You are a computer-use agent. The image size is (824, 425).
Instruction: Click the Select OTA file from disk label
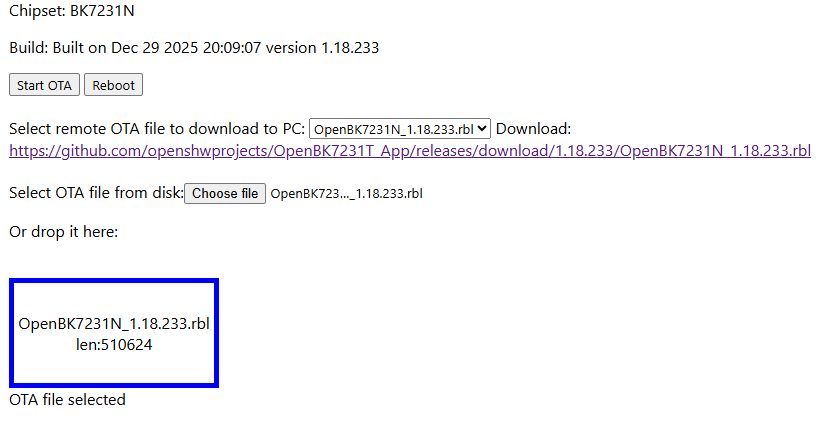coord(96,193)
